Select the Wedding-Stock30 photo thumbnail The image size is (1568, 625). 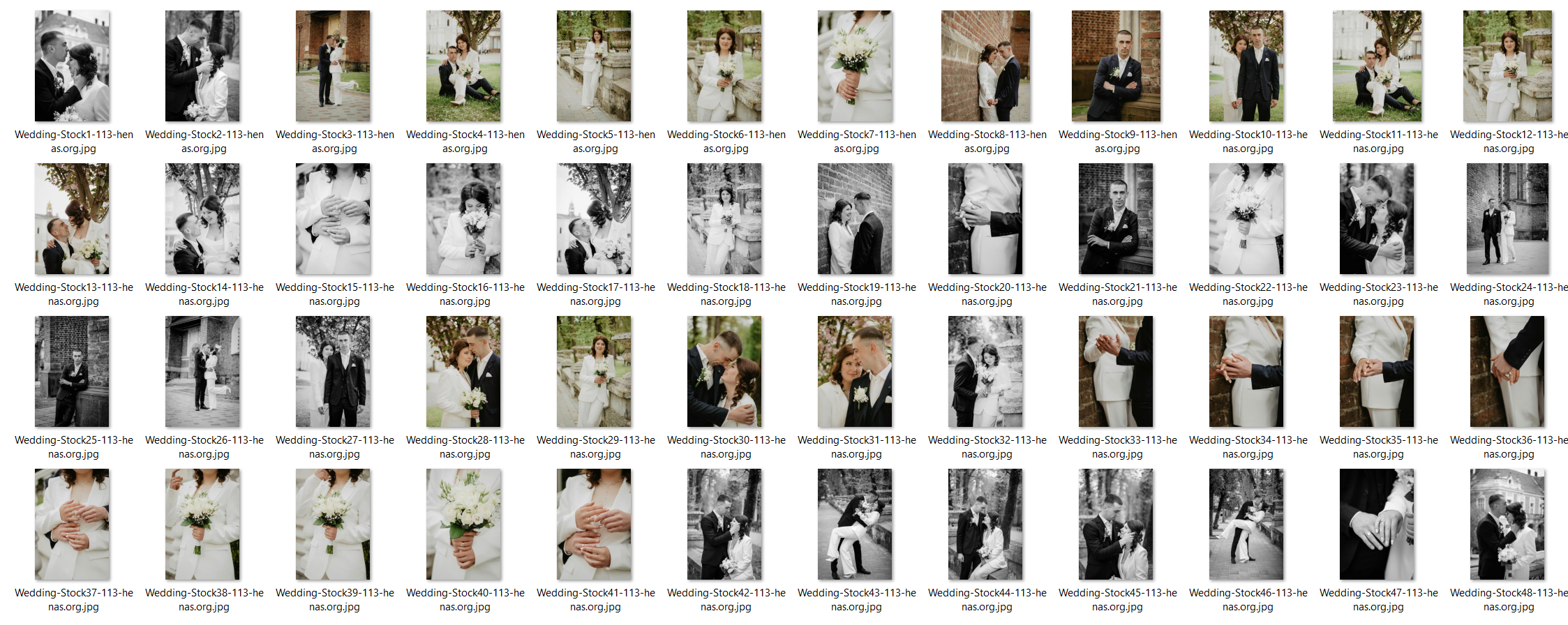point(725,371)
